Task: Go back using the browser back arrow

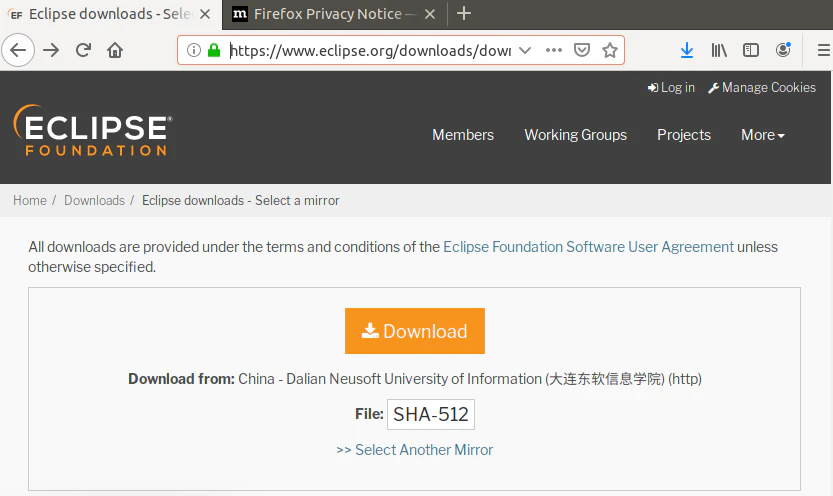Action: (x=18, y=50)
